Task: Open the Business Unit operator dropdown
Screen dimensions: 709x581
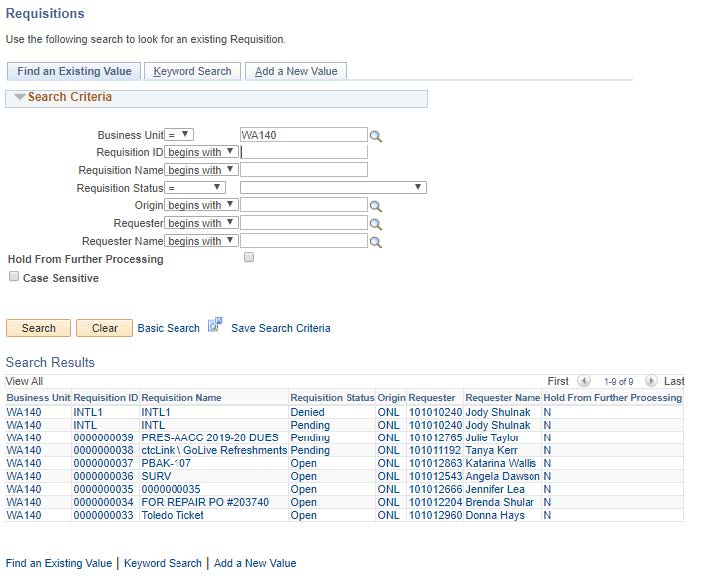Action: pyautogui.click(x=178, y=134)
